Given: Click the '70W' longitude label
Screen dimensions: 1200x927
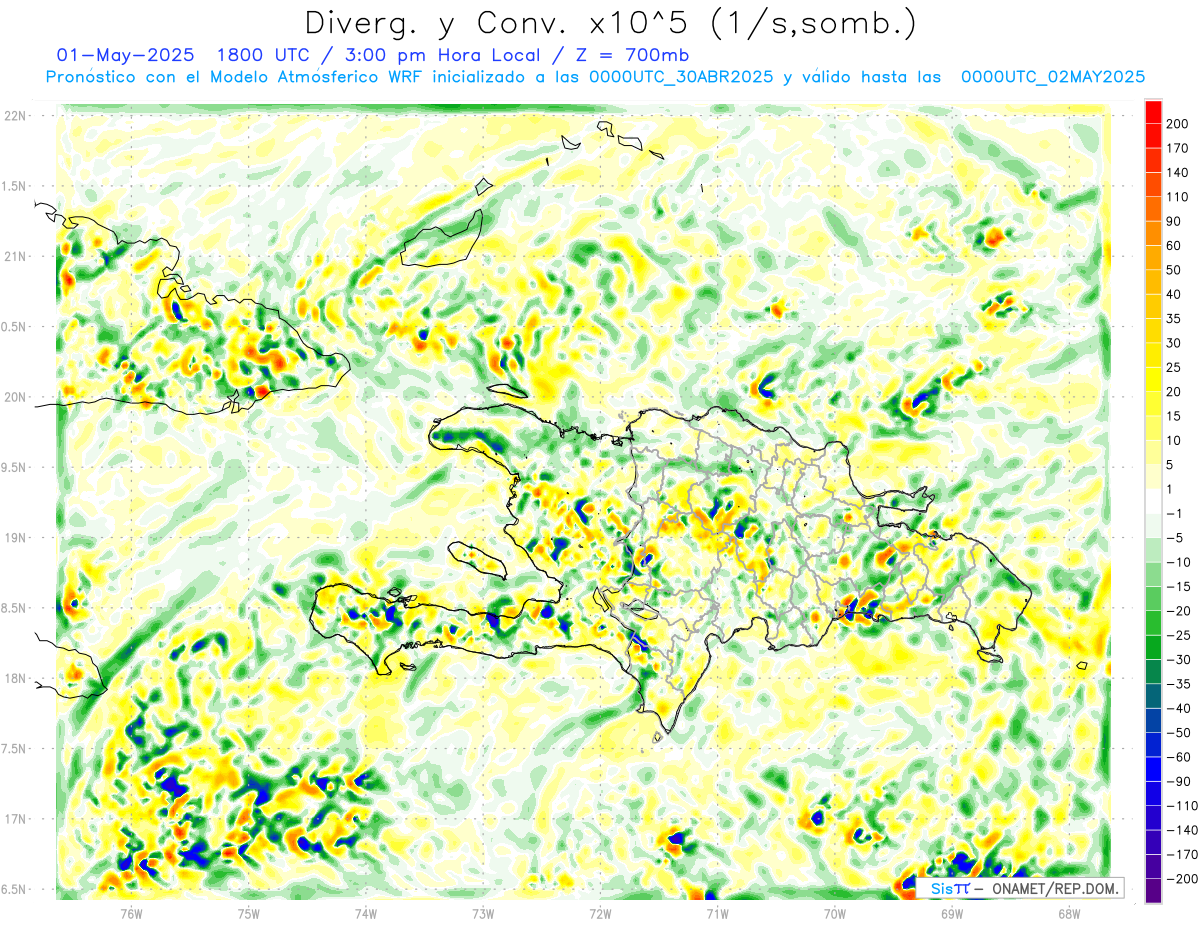Looking at the screenshot, I should tap(834, 913).
